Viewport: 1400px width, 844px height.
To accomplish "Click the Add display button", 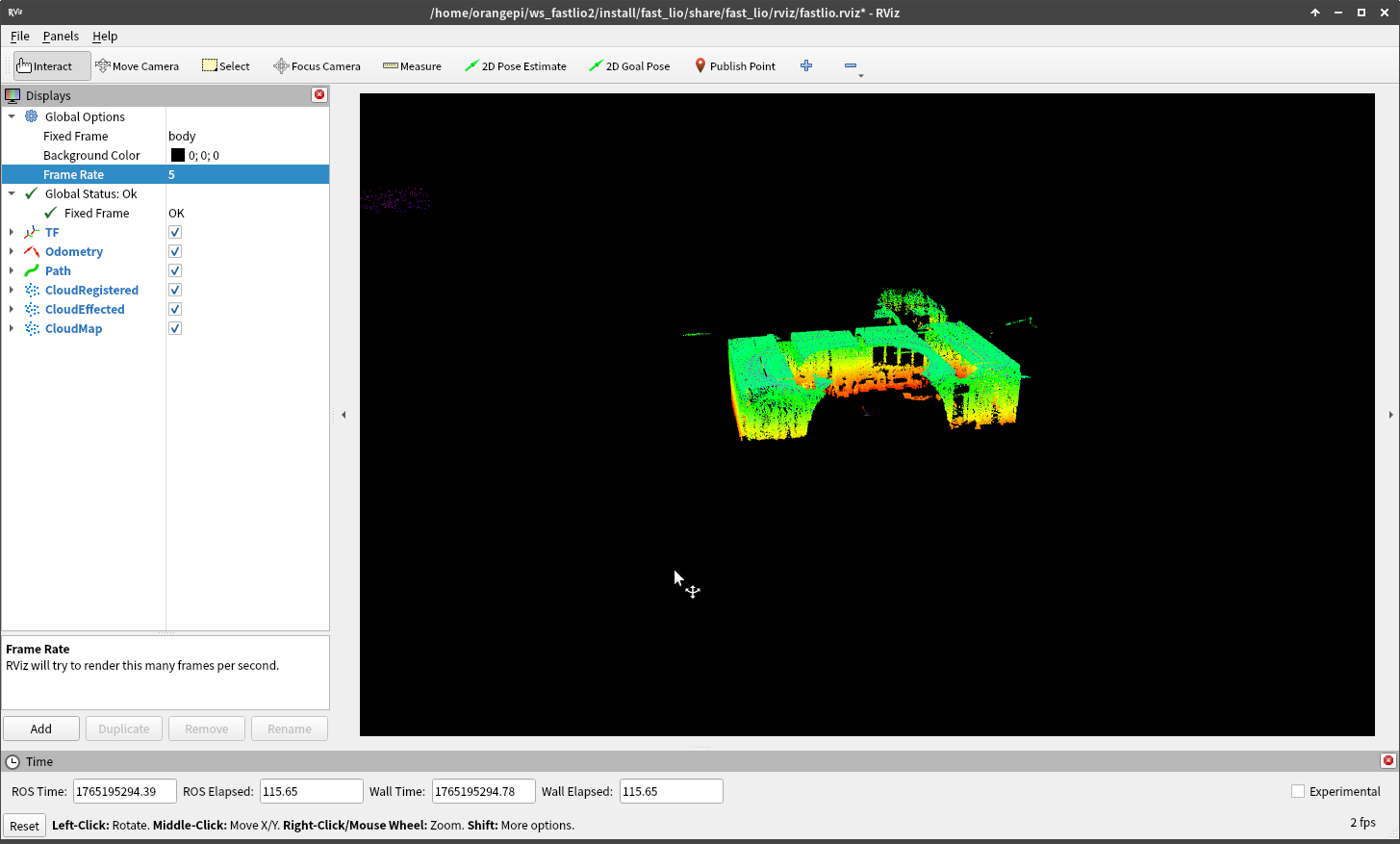I will [x=41, y=729].
